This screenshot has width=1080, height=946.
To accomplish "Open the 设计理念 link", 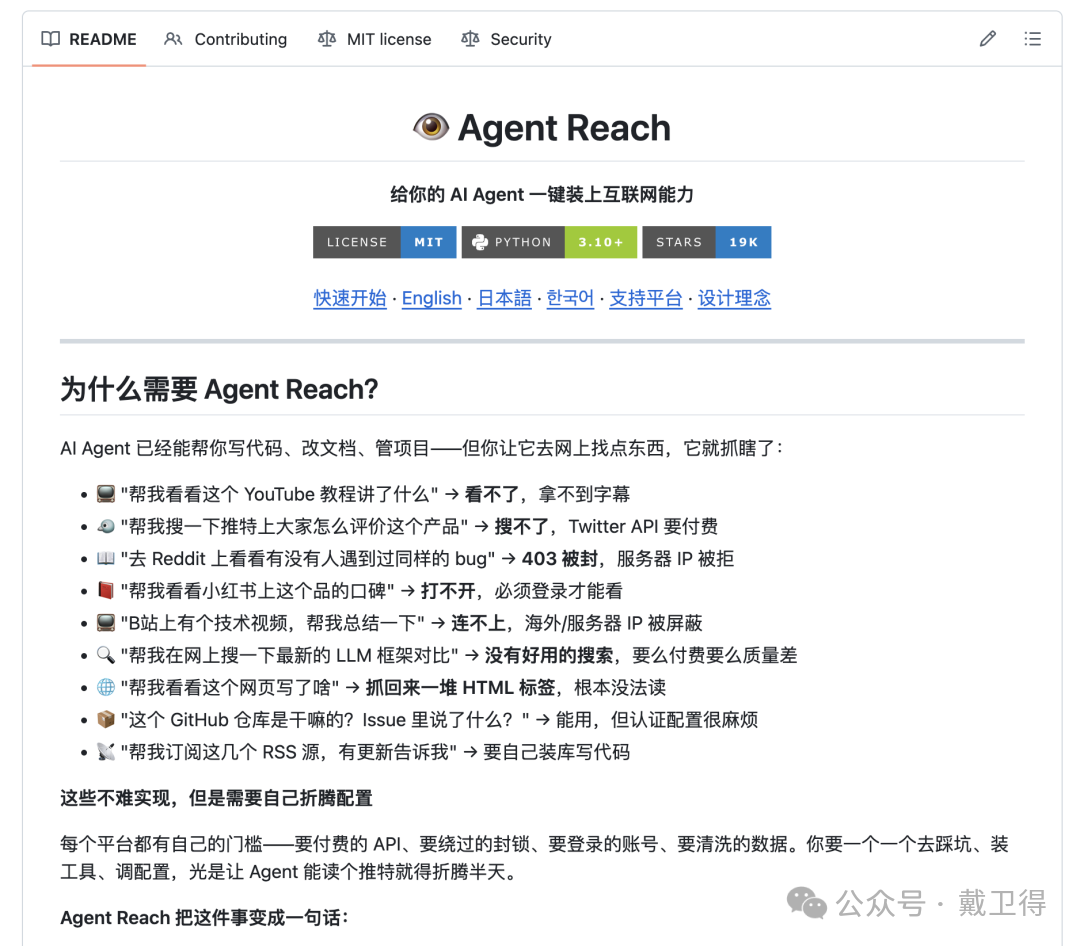I will tap(734, 298).
